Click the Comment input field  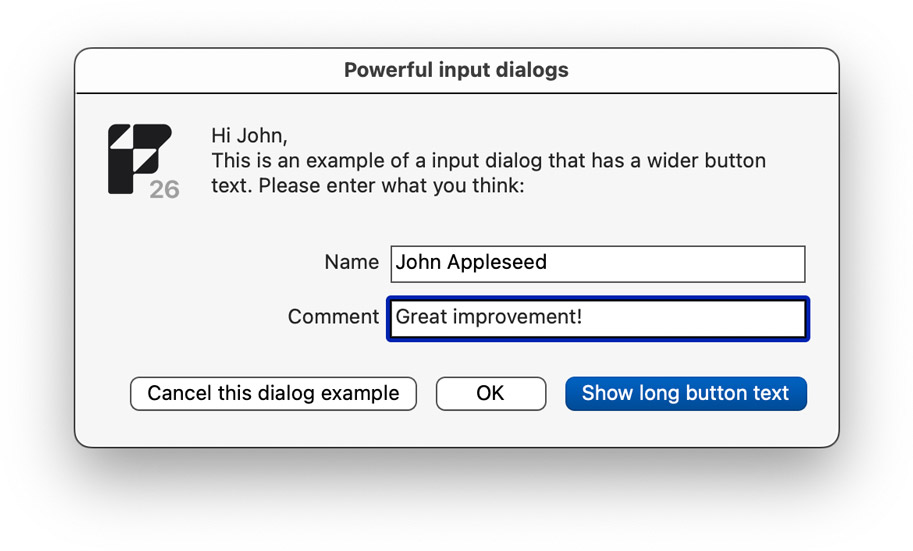click(597, 319)
